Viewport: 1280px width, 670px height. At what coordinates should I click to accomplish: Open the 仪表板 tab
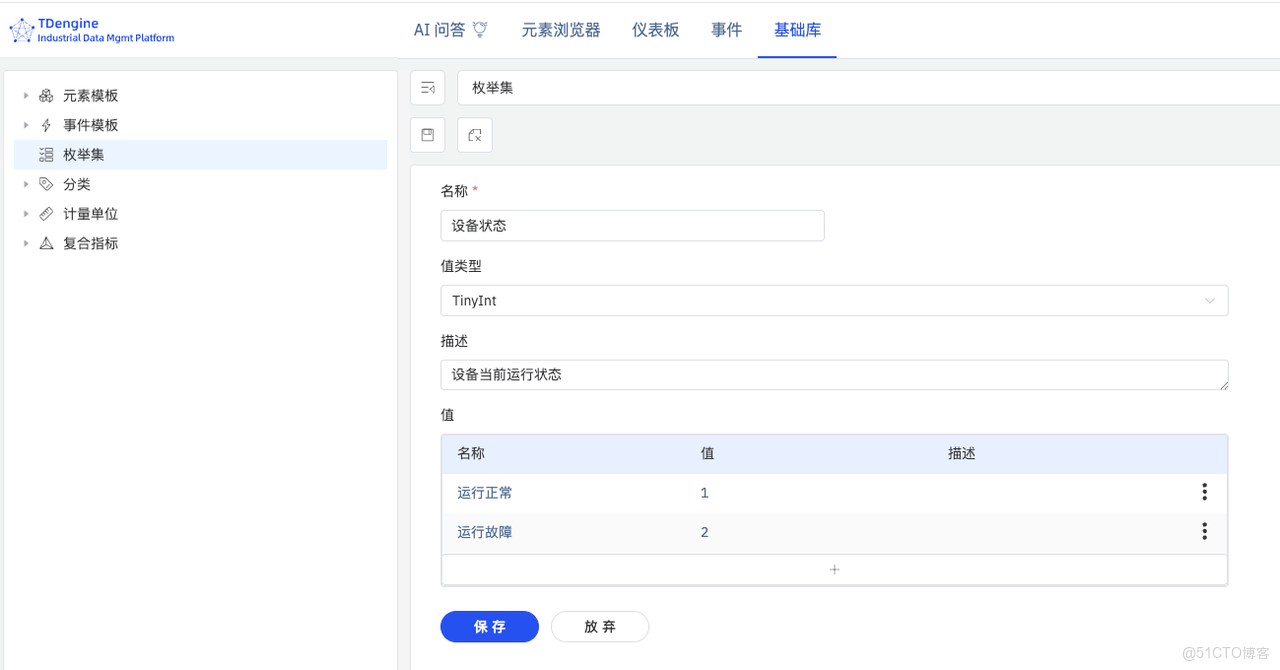coord(656,30)
